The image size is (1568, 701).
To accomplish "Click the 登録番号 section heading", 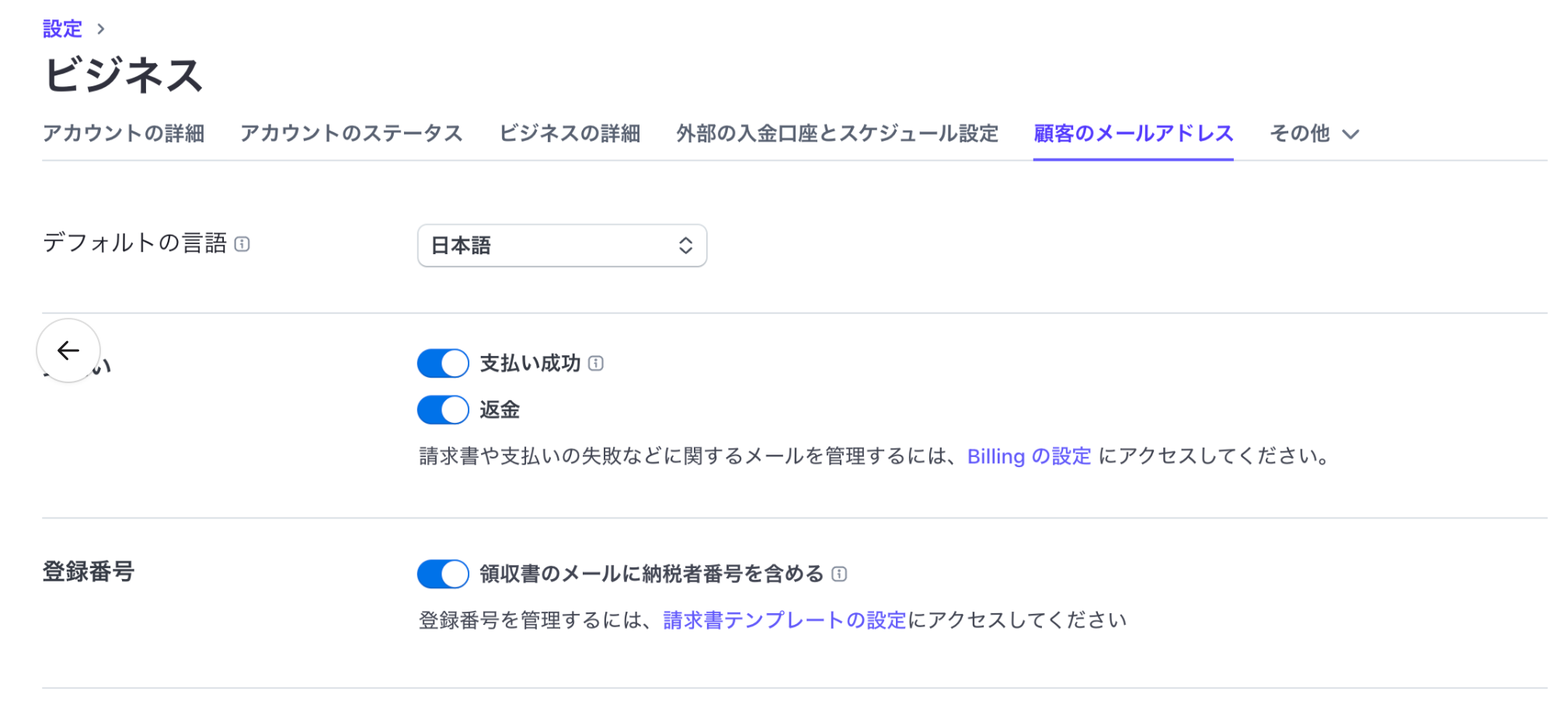I will (x=89, y=572).
